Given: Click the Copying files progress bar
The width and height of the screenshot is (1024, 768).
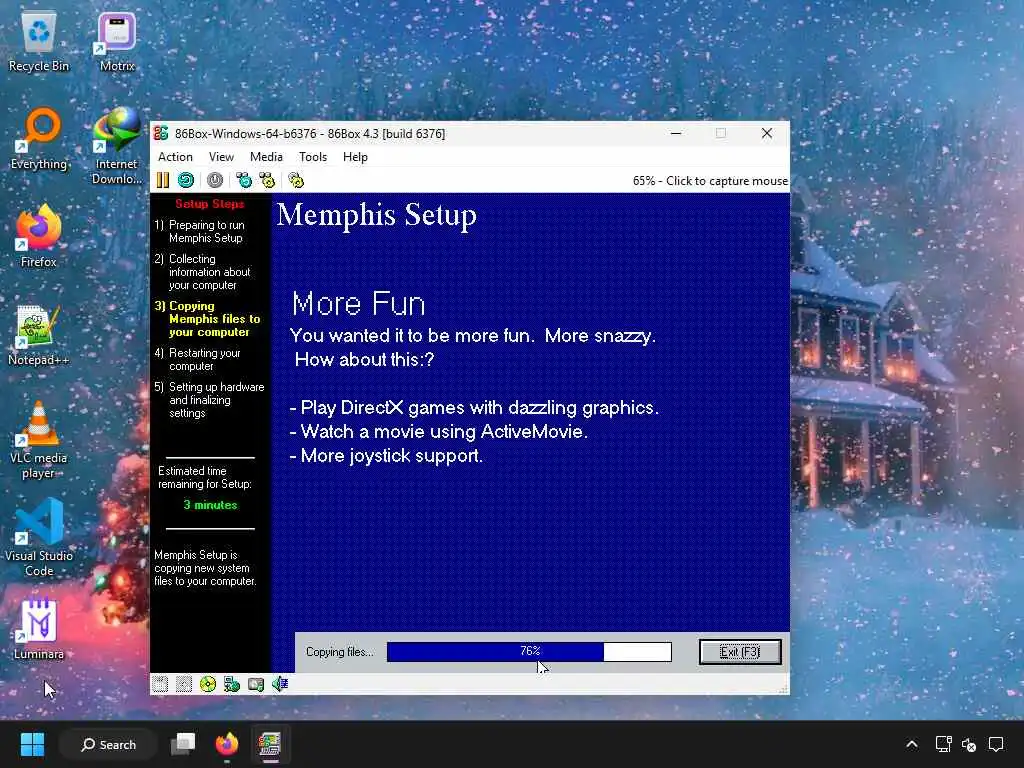Looking at the screenshot, I should pyautogui.click(x=529, y=652).
